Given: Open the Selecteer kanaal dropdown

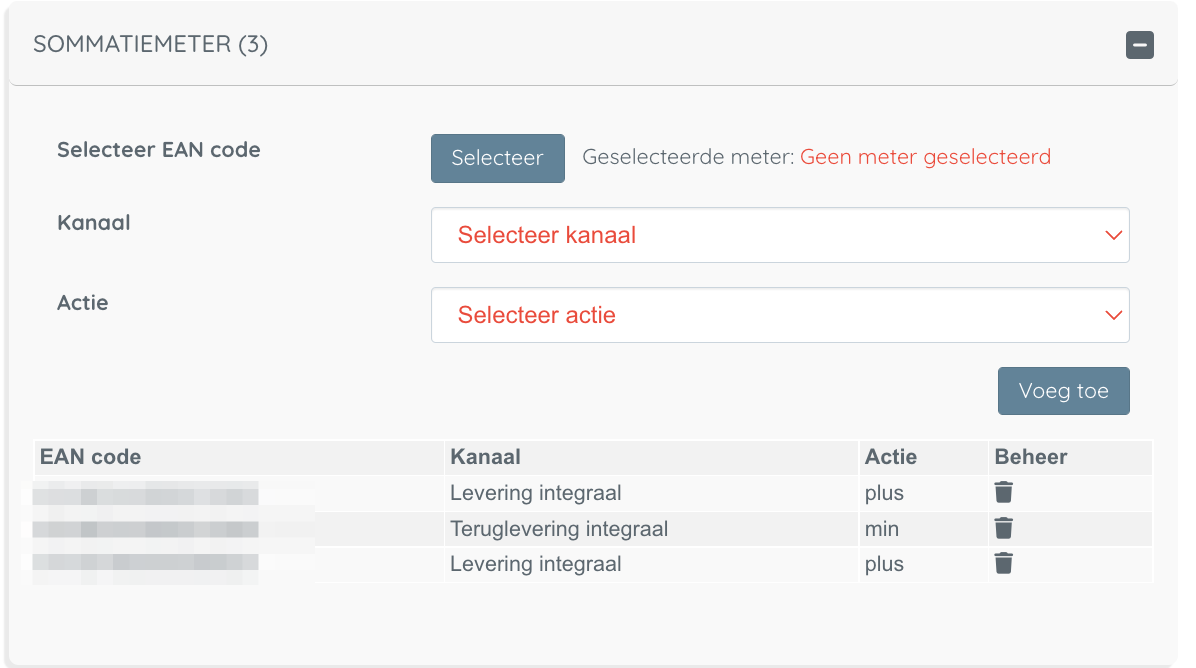Looking at the screenshot, I should pos(779,235).
